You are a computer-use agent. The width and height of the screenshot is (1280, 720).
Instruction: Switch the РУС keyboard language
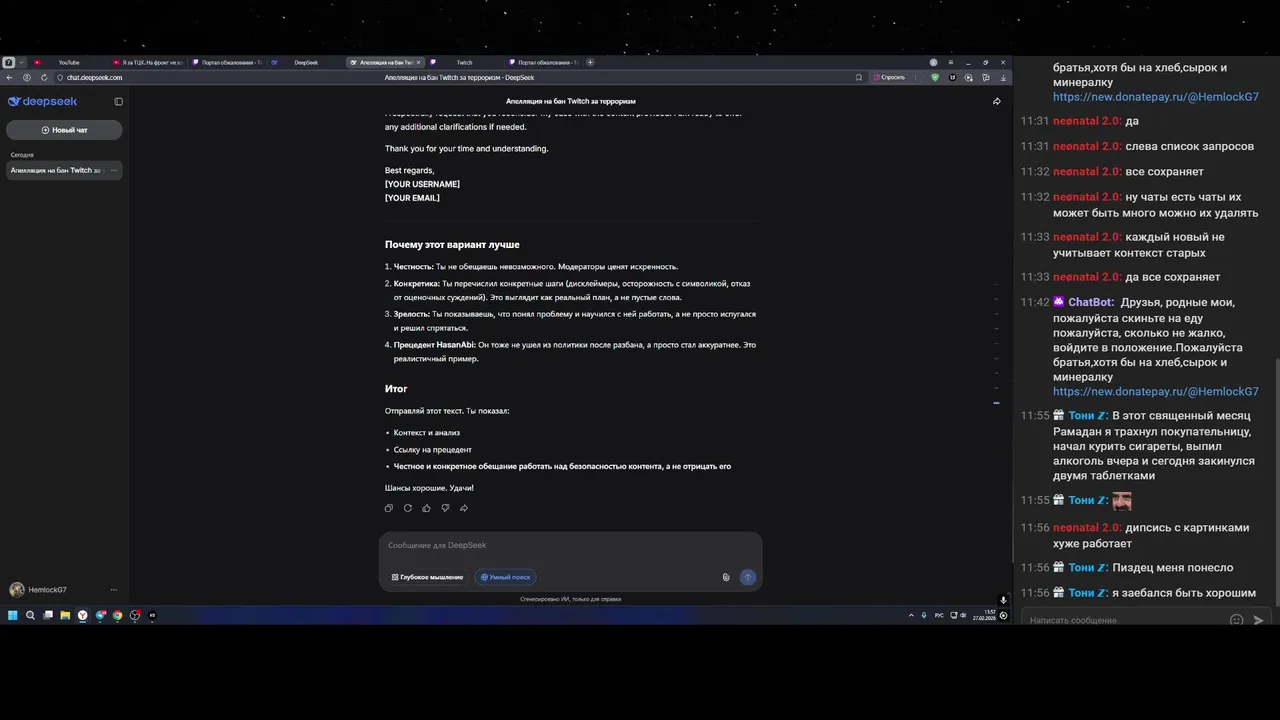939,616
